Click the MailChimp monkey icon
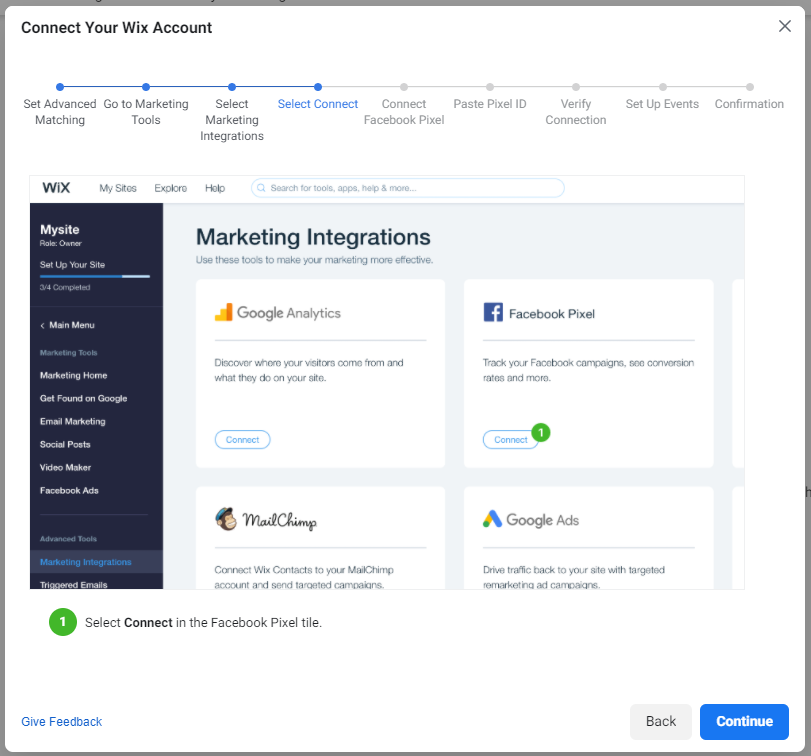This screenshot has height=756, width=811. pos(226,519)
